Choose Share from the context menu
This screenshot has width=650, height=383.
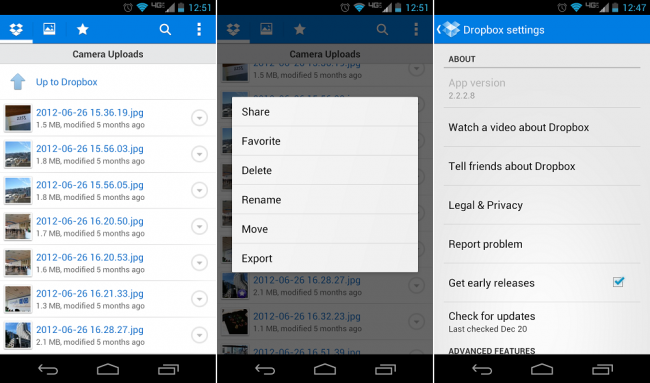click(325, 112)
